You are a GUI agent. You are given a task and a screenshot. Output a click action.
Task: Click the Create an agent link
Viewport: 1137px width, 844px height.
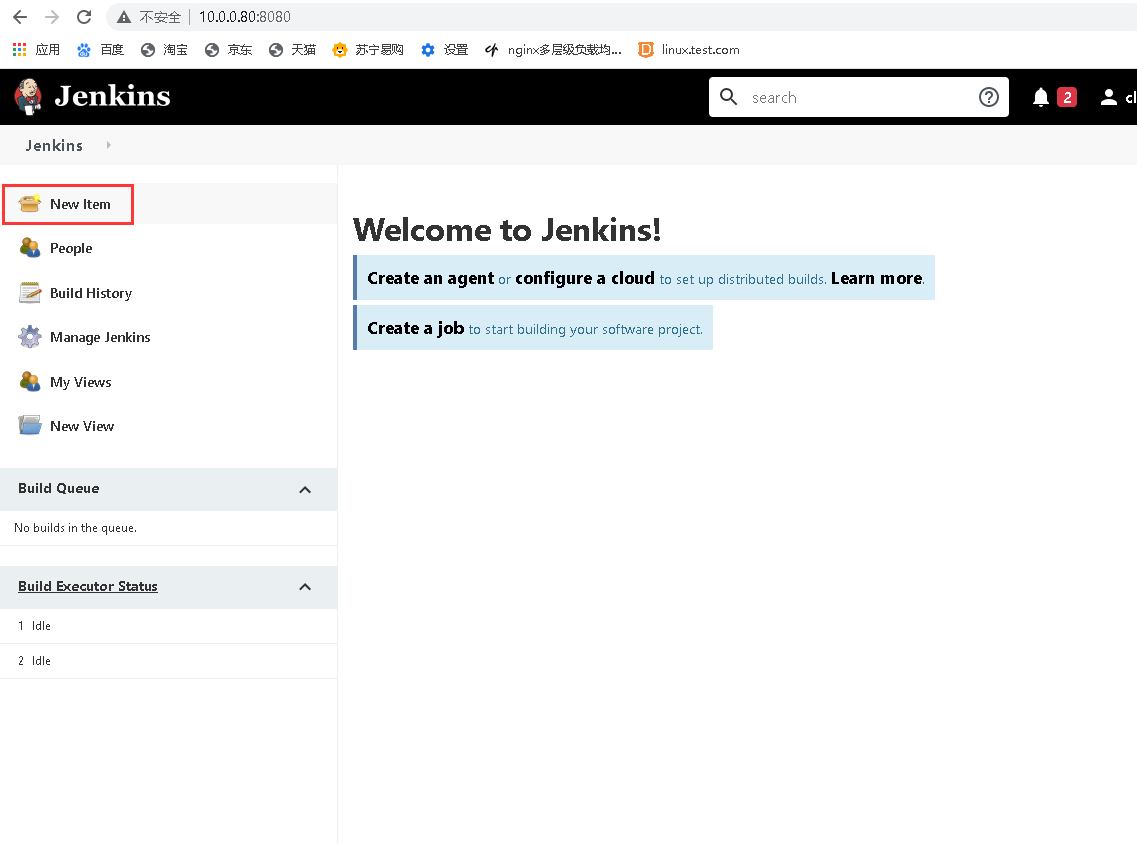[431, 278]
